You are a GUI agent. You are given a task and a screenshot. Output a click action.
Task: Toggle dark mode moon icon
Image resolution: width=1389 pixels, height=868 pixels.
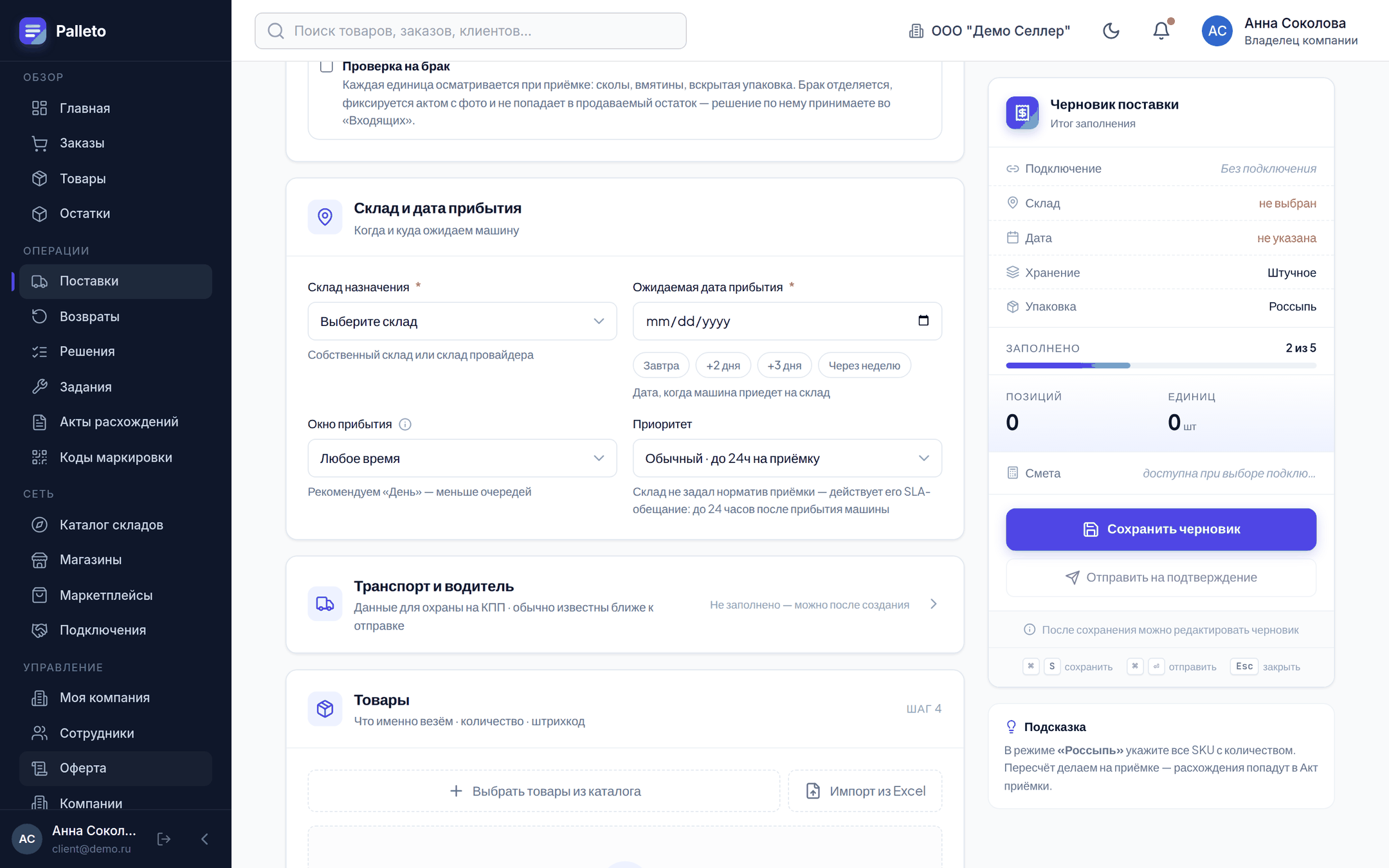tap(1111, 31)
